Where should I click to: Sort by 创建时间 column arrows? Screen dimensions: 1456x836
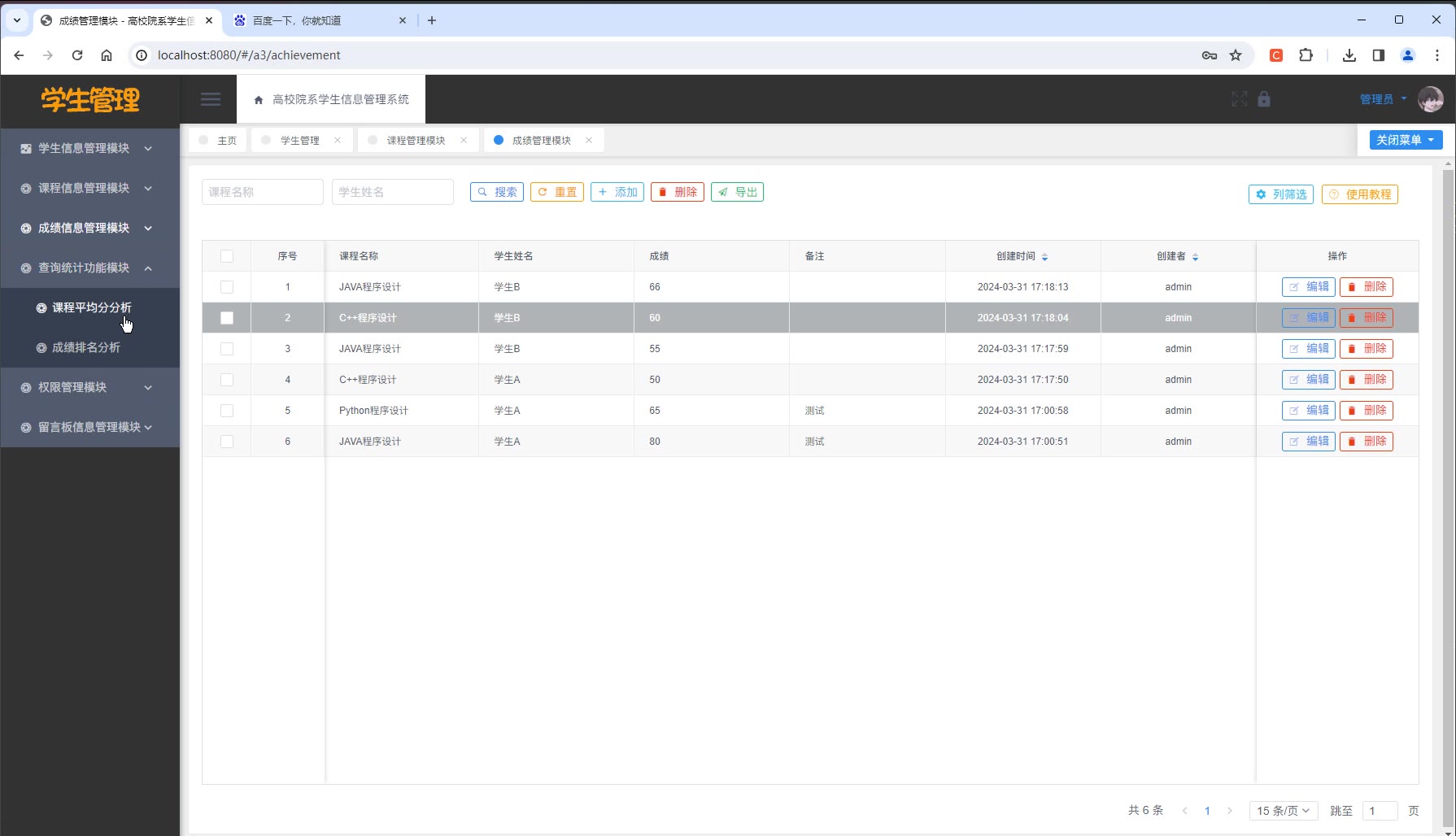pos(1044,256)
